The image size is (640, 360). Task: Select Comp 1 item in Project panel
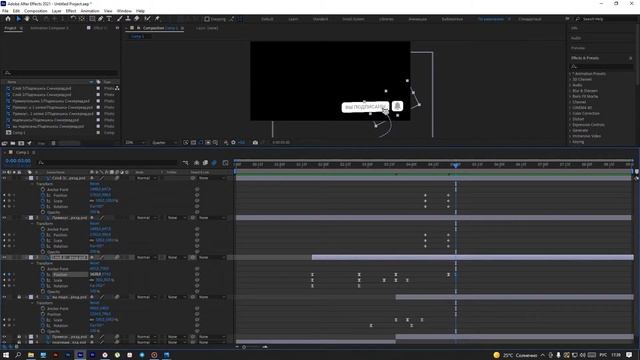point(19,133)
